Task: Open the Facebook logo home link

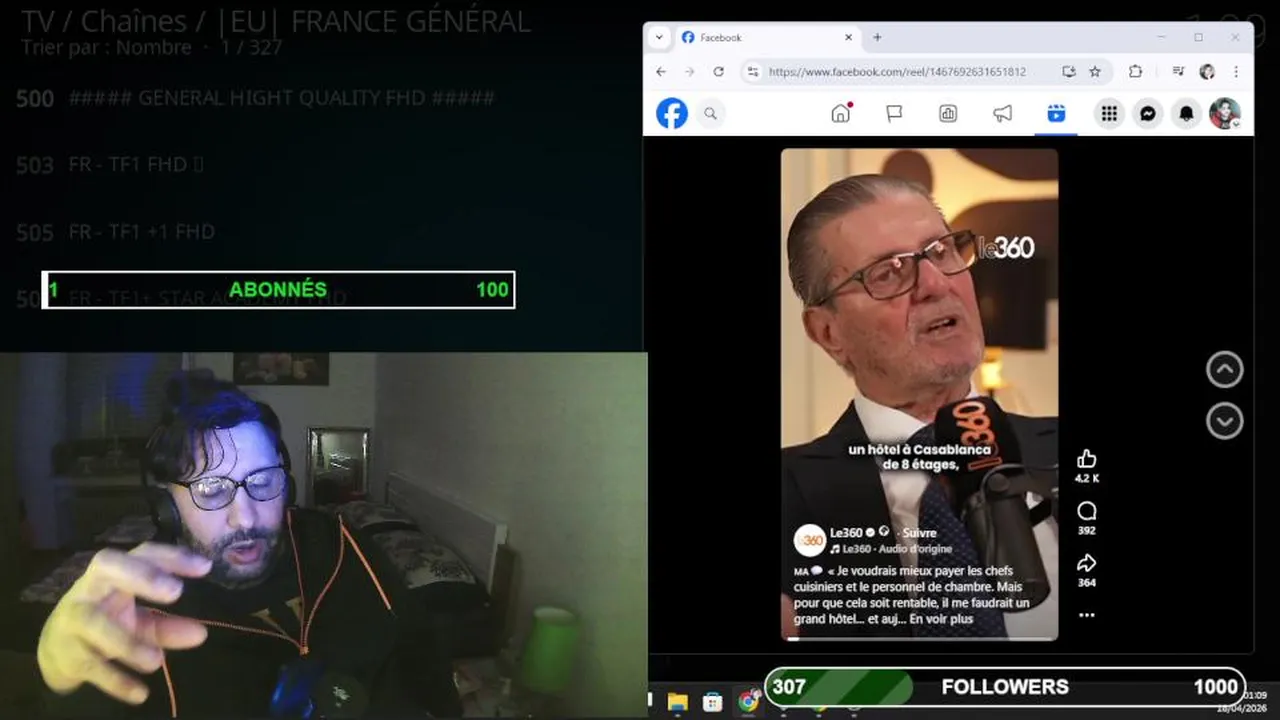Action: pos(672,113)
